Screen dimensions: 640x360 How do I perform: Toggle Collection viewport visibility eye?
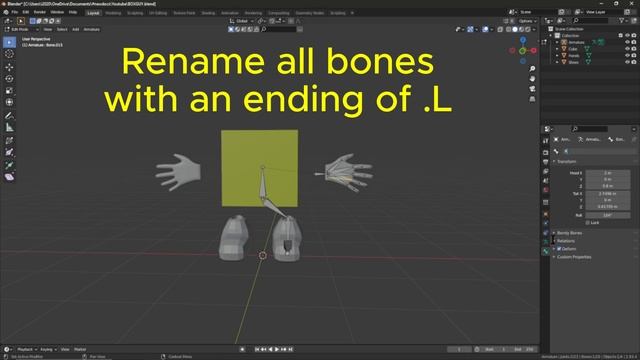627,36
